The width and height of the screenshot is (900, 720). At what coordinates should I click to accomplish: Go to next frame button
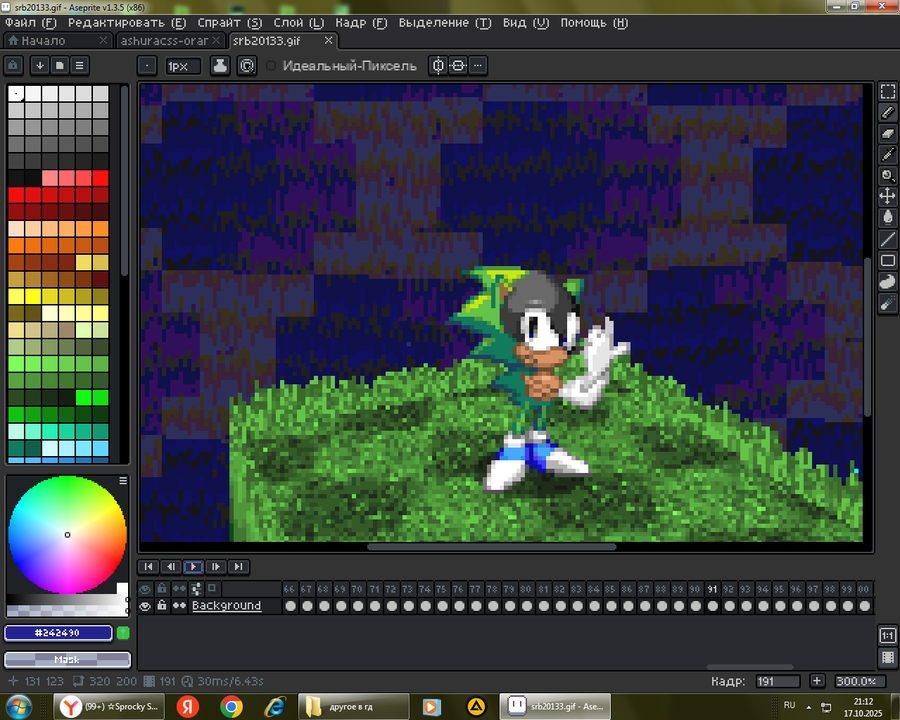tap(216, 567)
